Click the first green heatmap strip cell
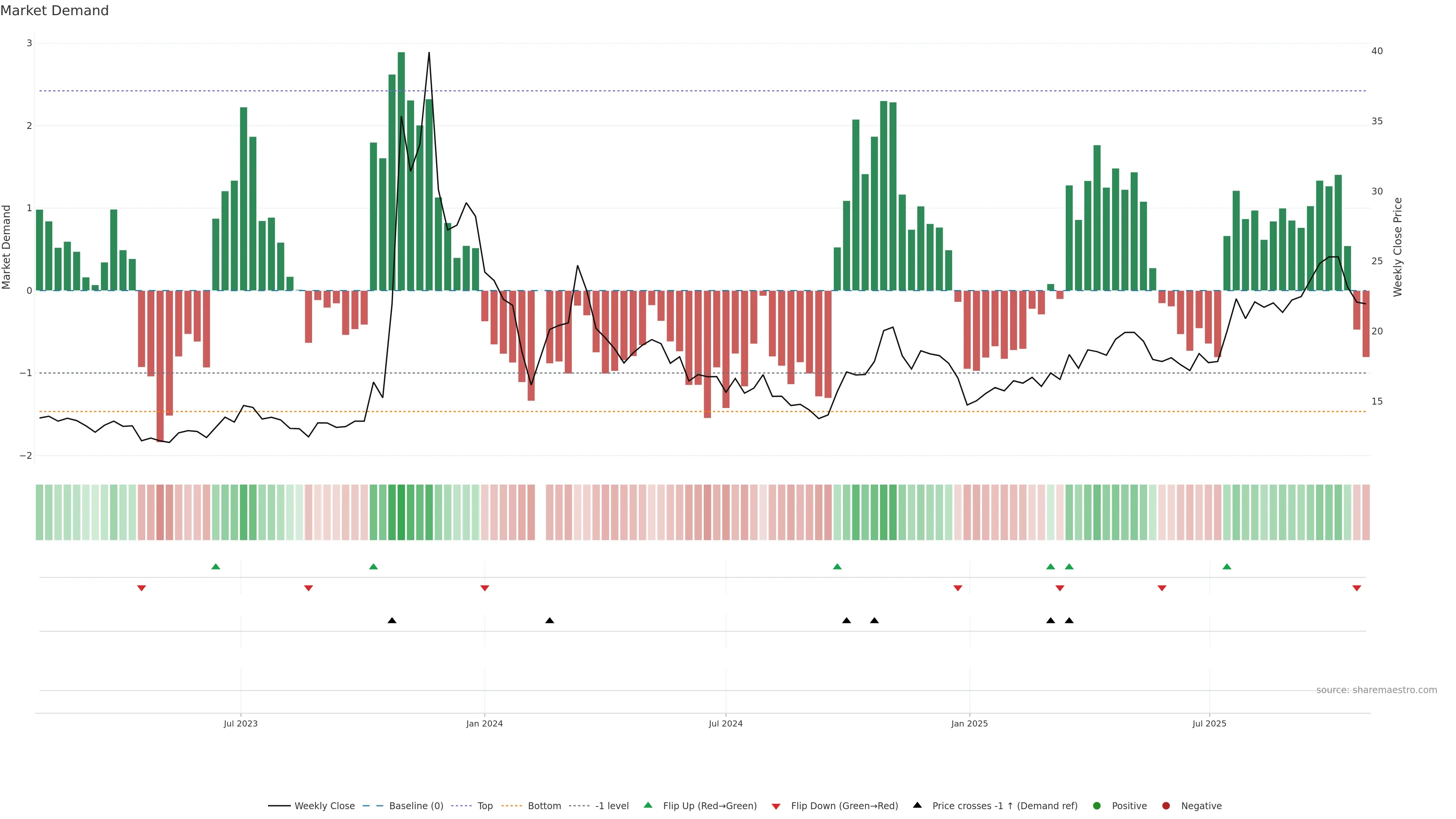Image resolution: width=1456 pixels, height=819 pixels. (39, 512)
